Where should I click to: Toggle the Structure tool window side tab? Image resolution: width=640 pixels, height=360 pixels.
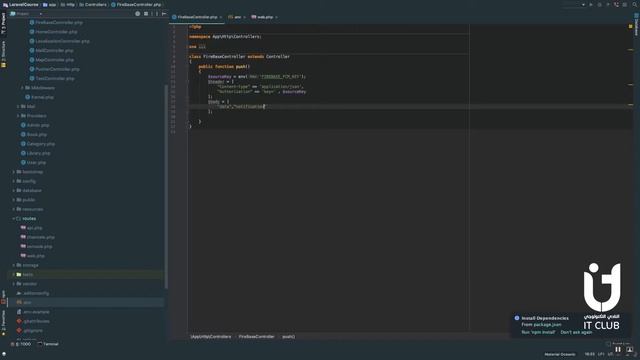pos(3,54)
